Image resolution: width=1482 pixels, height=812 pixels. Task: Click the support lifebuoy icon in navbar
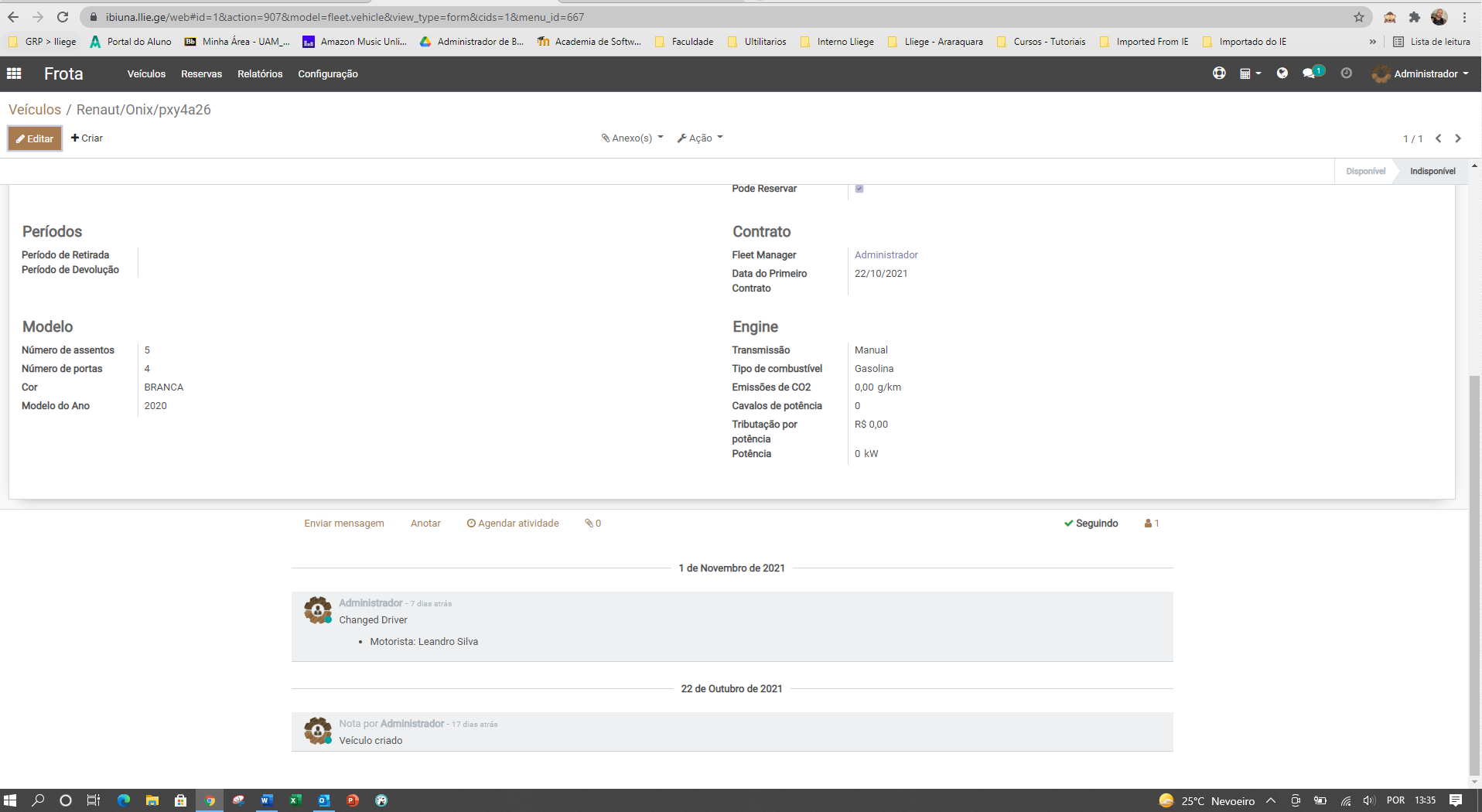point(1219,73)
